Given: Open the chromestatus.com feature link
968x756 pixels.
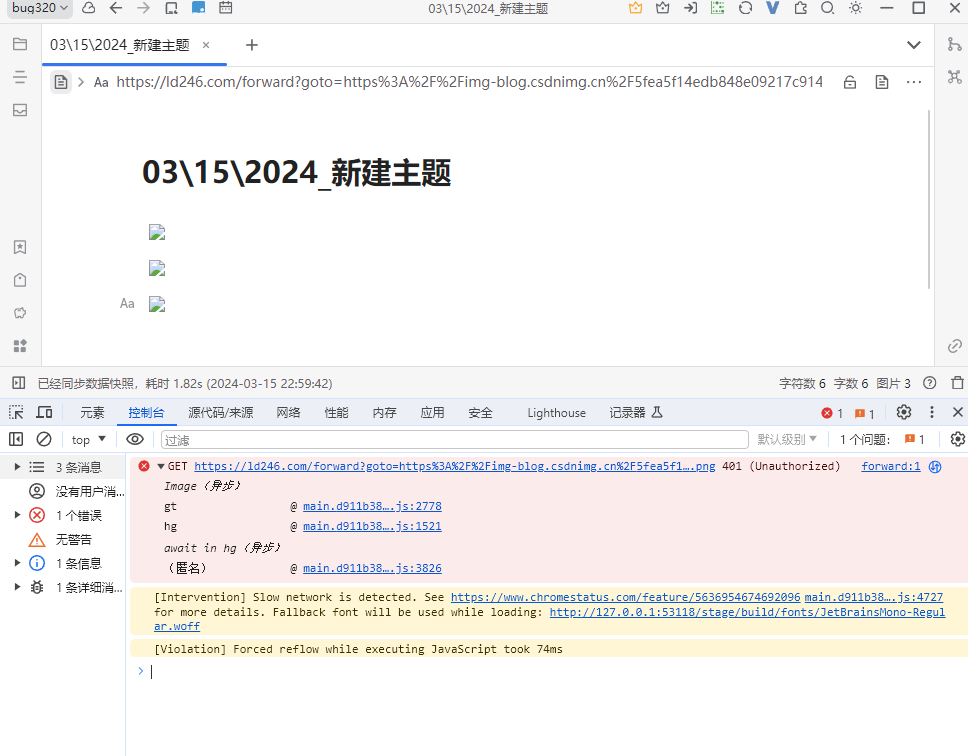Looking at the screenshot, I should tap(625, 597).
